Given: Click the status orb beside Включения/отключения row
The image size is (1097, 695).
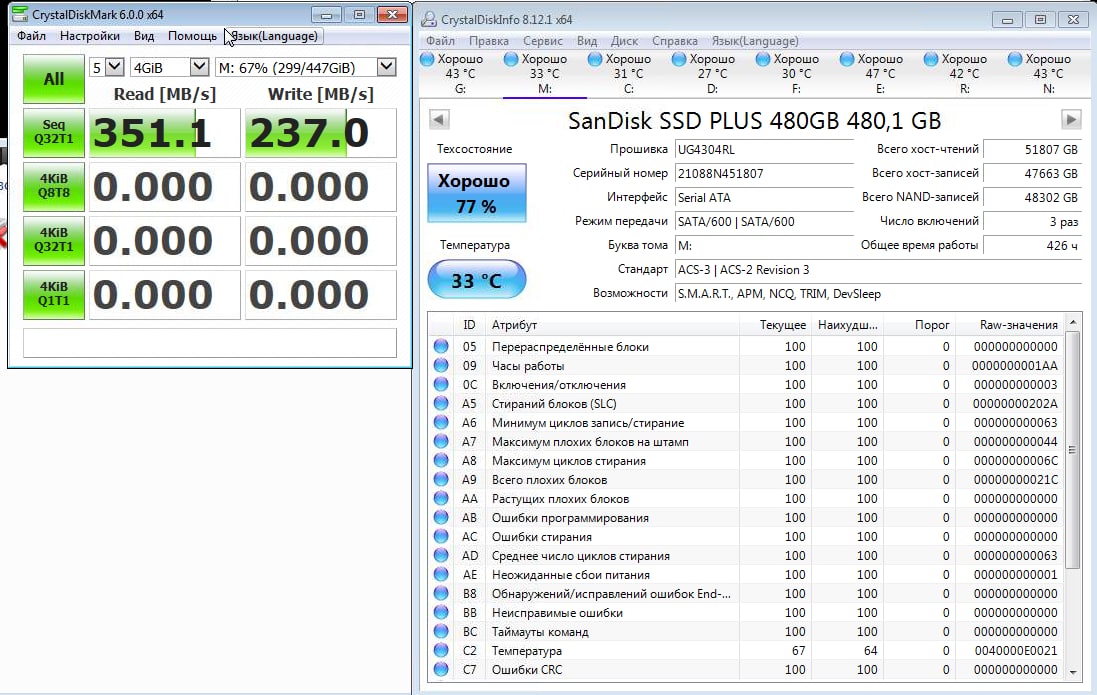Looking at the screenshot, I should 441,384.
